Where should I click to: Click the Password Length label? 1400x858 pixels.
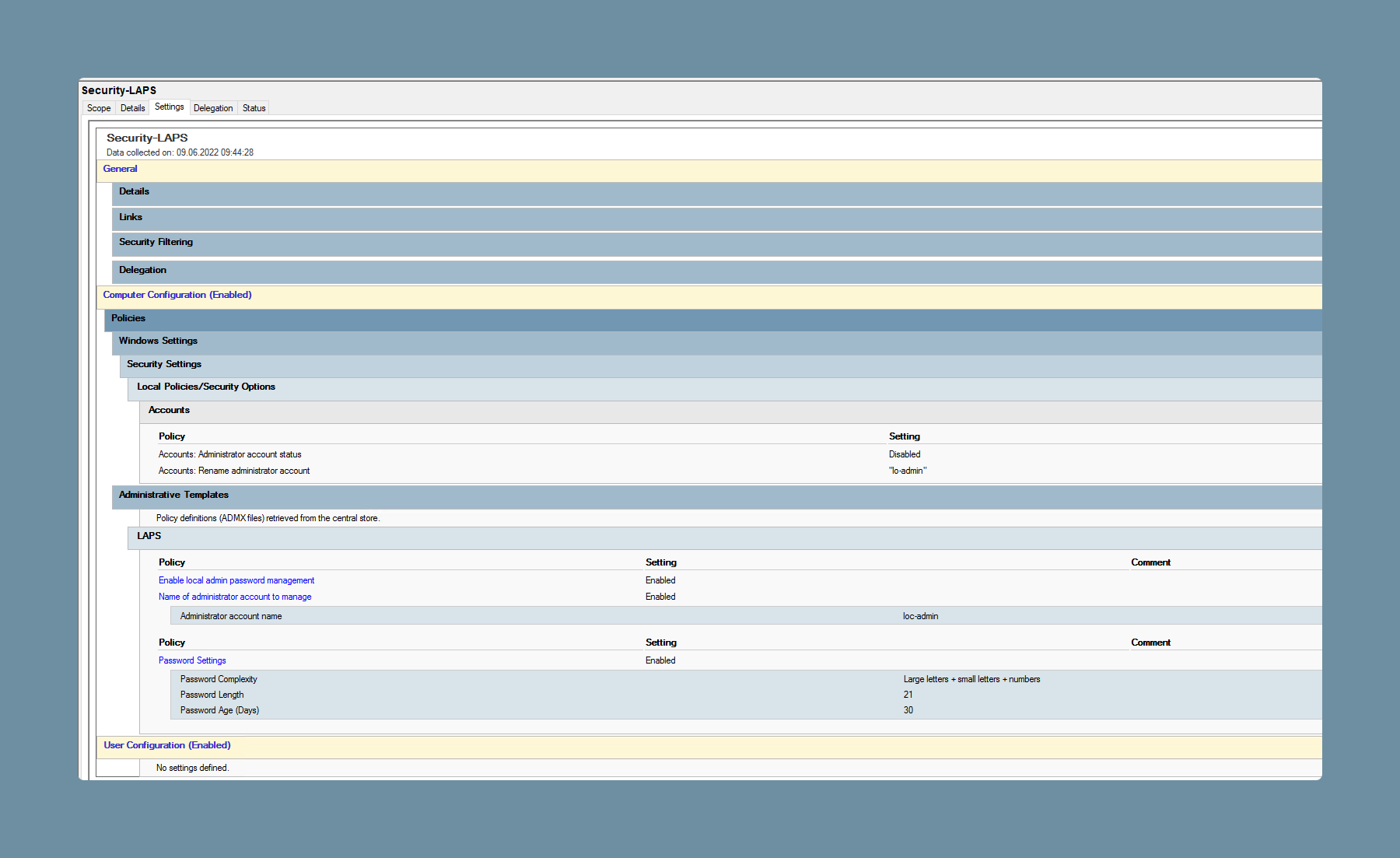212,695
